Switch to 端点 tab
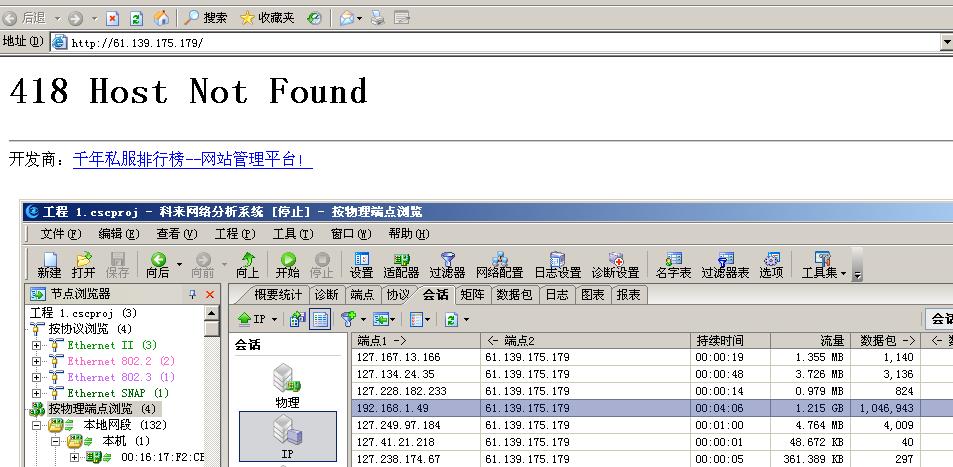The width and height of the screenshot is (953, 467). pyautogui.click(x=363, y=295)
